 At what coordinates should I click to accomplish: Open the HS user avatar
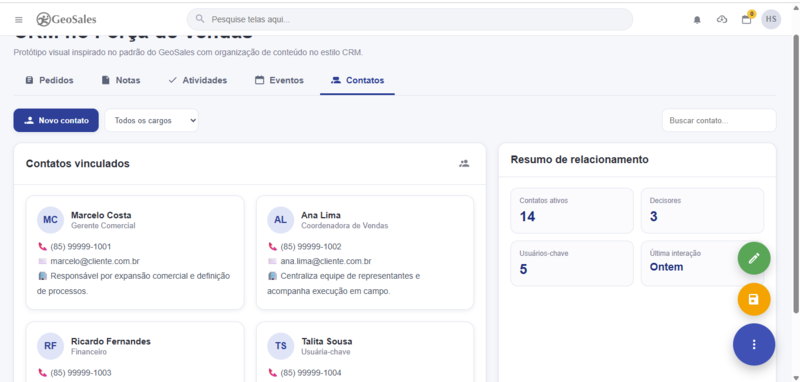pyautogui.click(x=771, y=19)
